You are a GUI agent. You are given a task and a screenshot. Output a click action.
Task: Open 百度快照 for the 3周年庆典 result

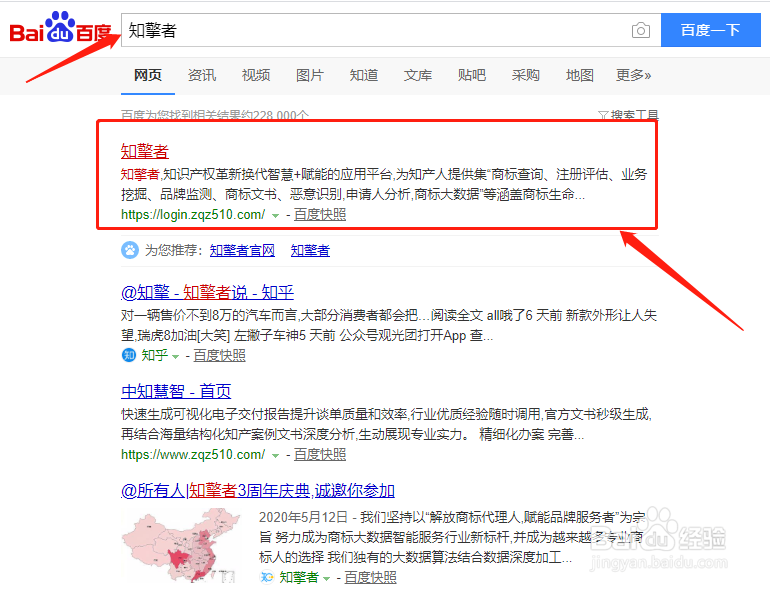tap(370, 577)
